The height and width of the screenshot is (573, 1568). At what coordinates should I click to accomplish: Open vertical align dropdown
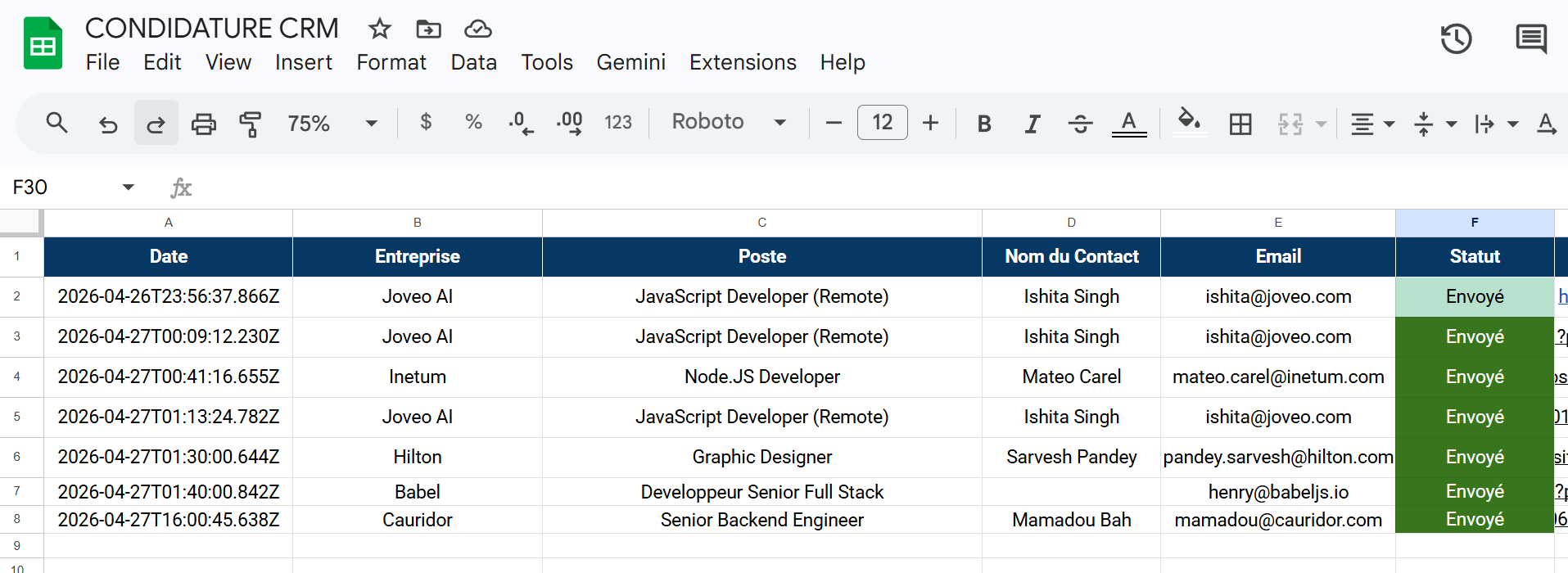tap(1435, 124)
